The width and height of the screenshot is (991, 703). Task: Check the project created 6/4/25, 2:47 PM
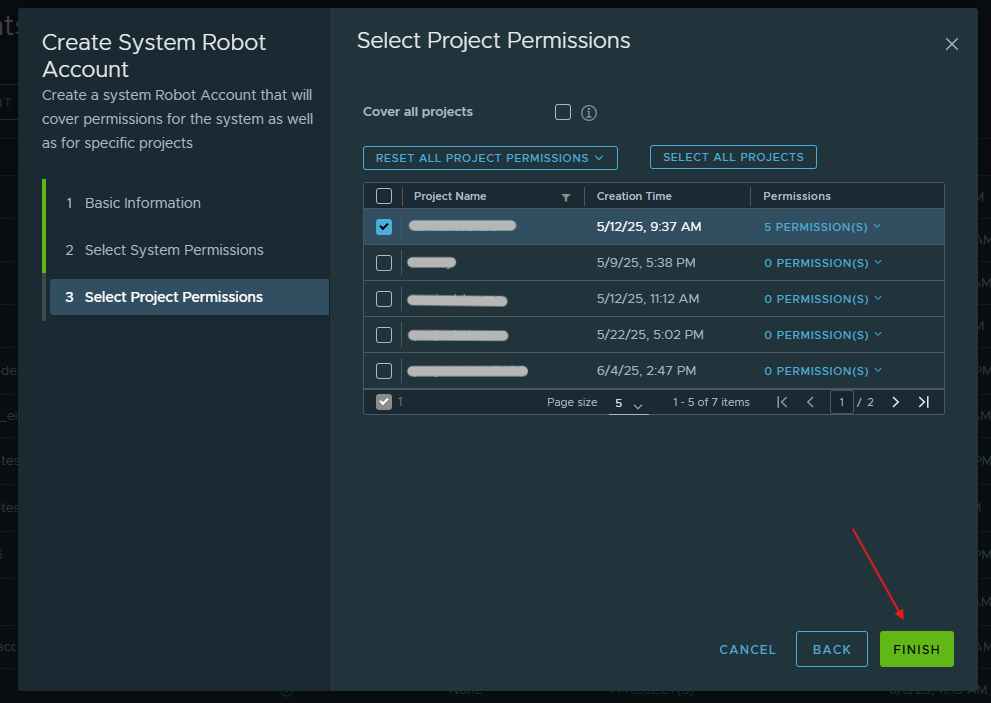pos(384,371)
